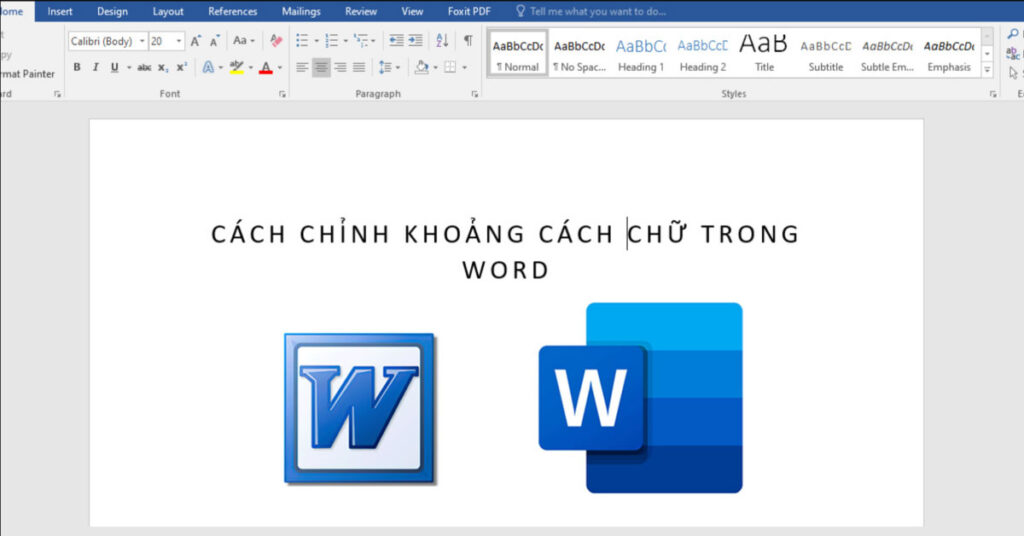Apply the Emphasis style
1024x536 pixels.
(949, 54)
